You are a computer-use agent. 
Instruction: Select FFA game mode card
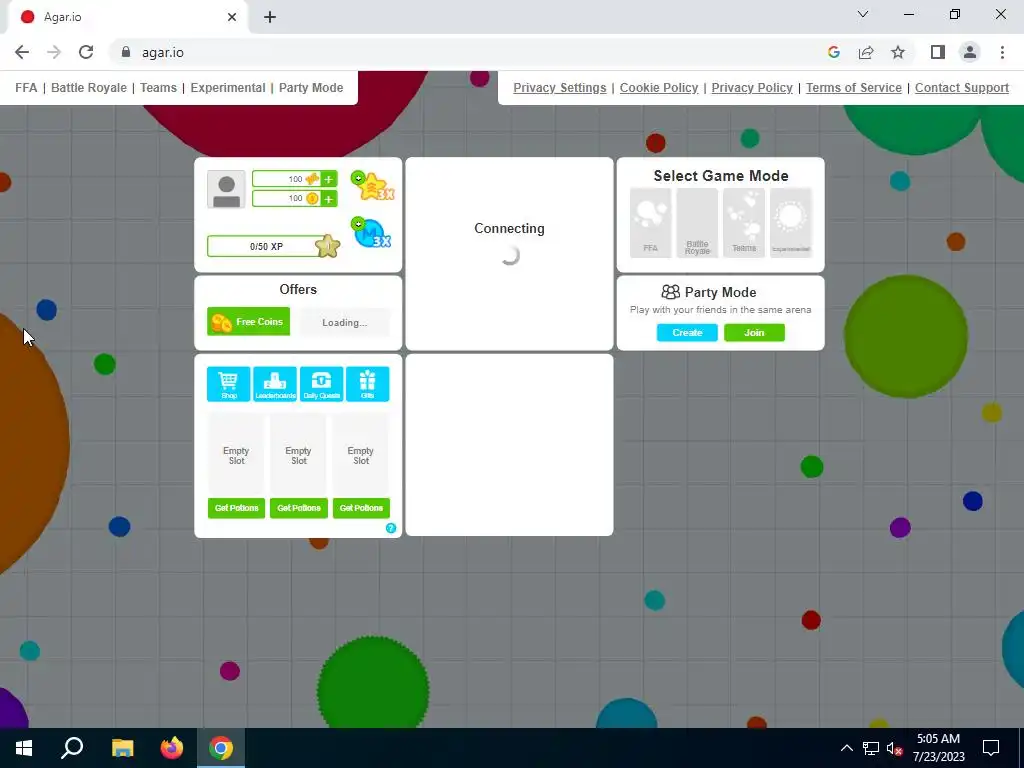pyautogui.click(x=650, y=223)
